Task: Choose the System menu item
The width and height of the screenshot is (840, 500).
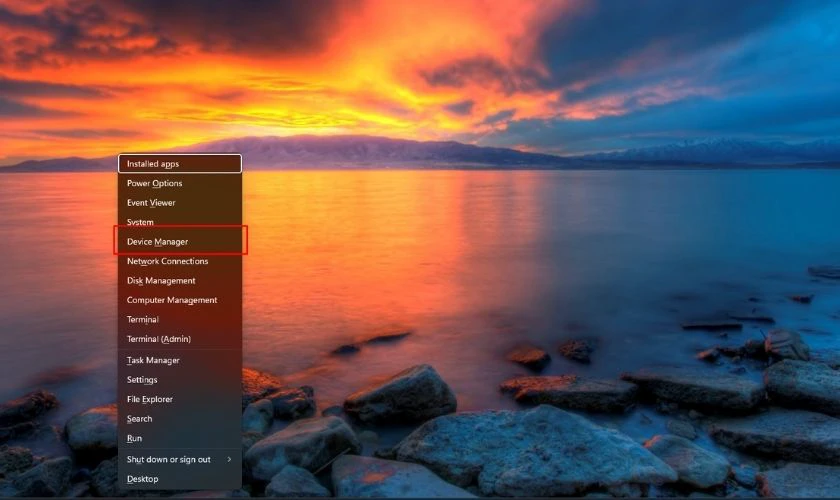Action: [179, 222]
